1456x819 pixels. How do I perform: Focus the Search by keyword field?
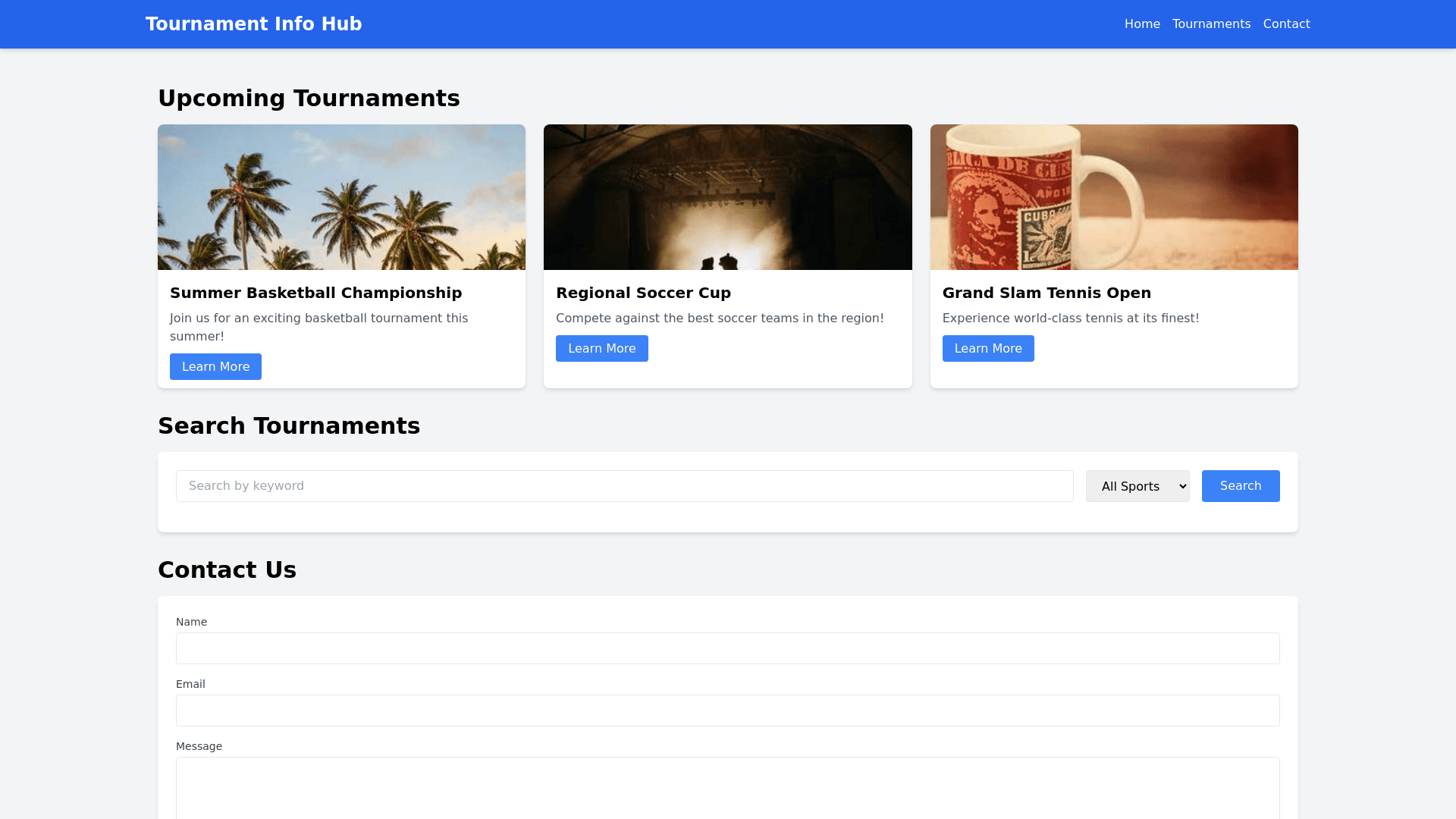(x=624, y=486)
